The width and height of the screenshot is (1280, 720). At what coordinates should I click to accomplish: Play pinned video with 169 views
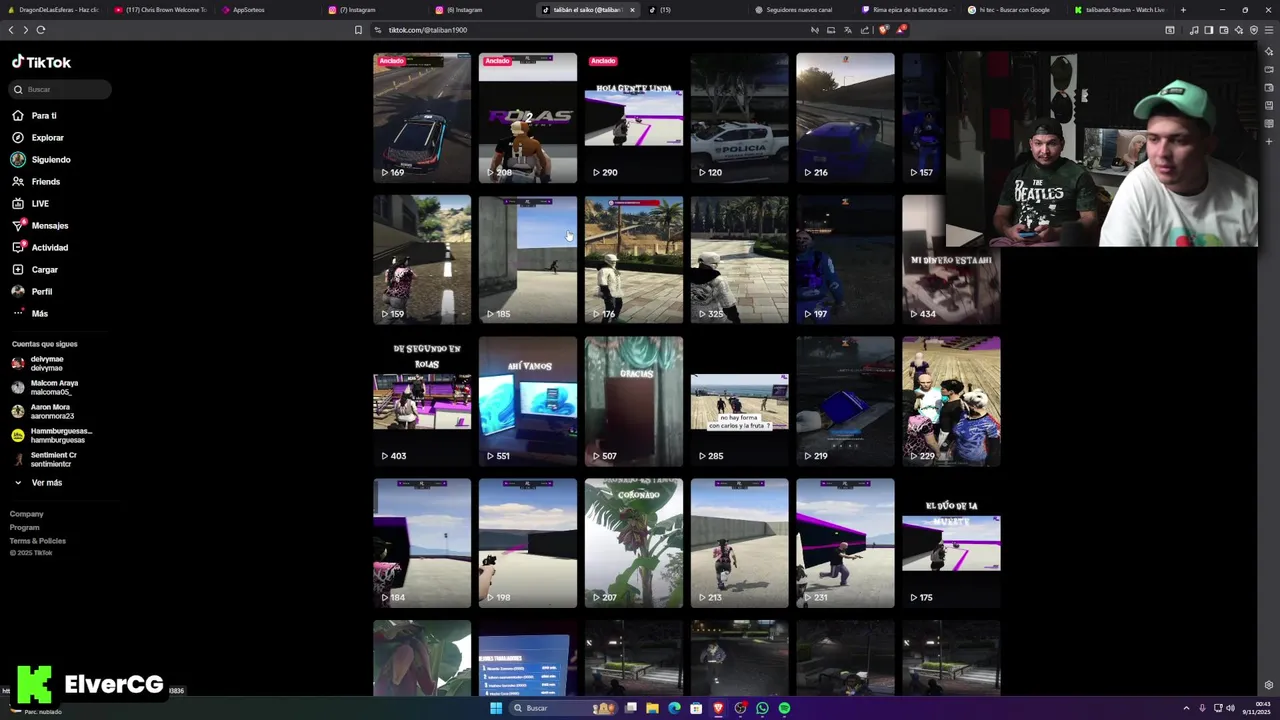click(422, 118)
